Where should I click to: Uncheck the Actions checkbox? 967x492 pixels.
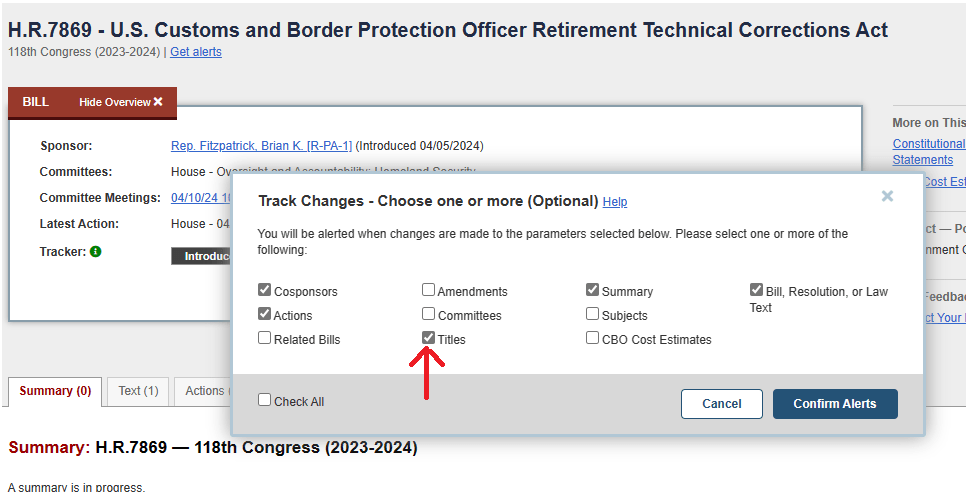click(x=265, y=314)
